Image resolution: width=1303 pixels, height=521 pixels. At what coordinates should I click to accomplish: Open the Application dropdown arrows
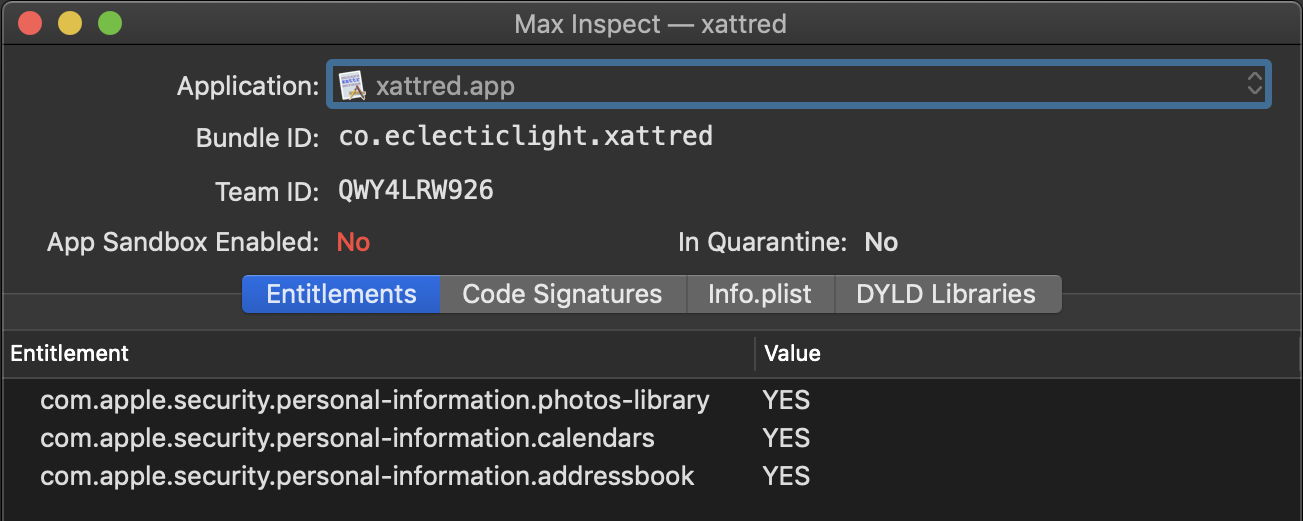1255,84
